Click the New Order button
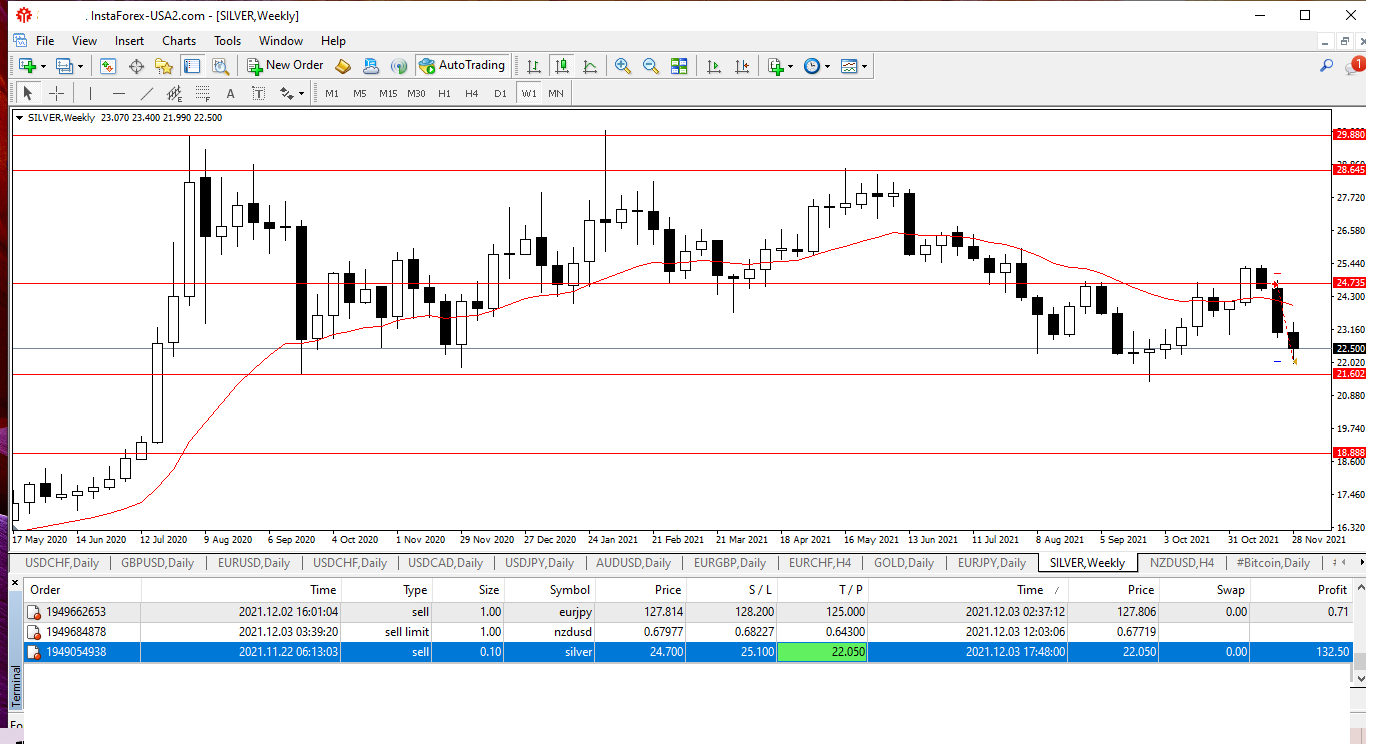 click(284, 65)
